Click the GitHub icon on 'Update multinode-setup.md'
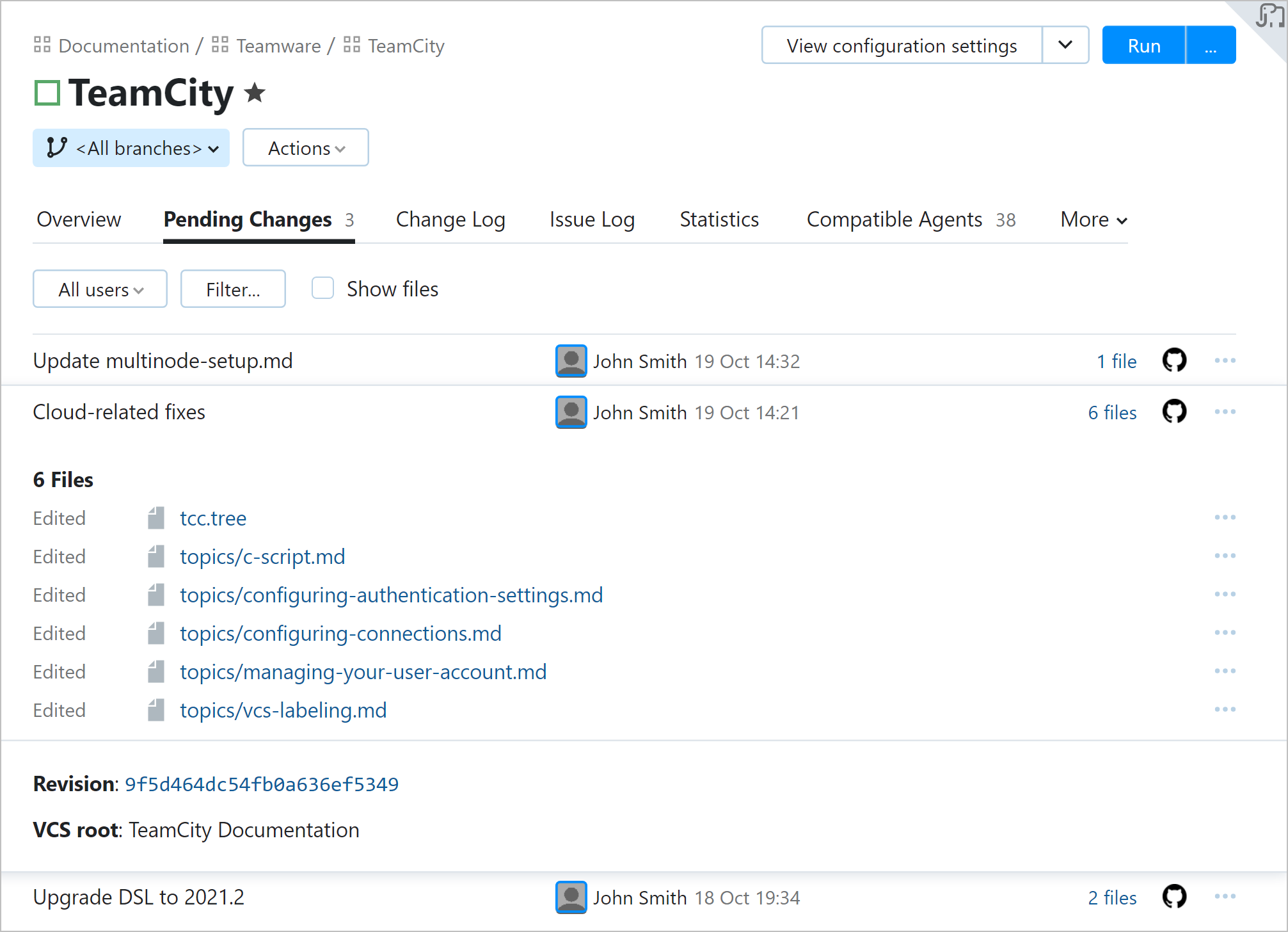The image size is (1288, 932). point(1175,361)
